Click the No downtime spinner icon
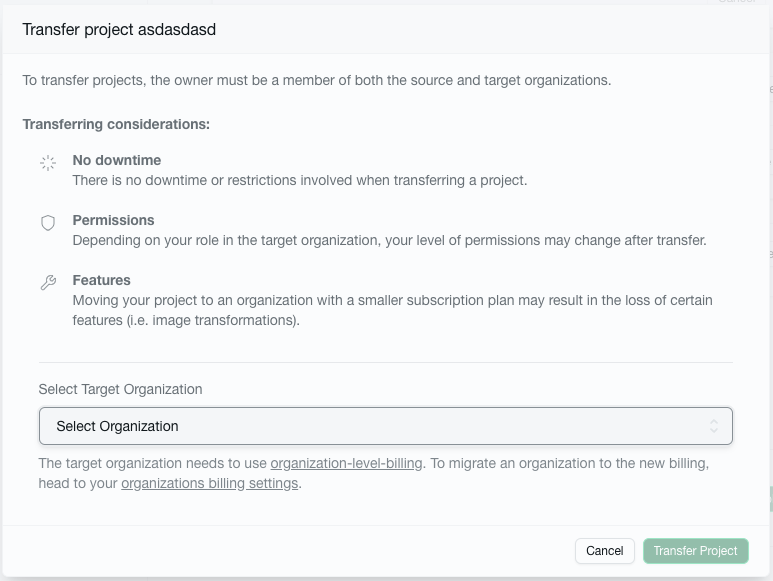The width and height of the screenshot is (773, 581). click(47, 163)
